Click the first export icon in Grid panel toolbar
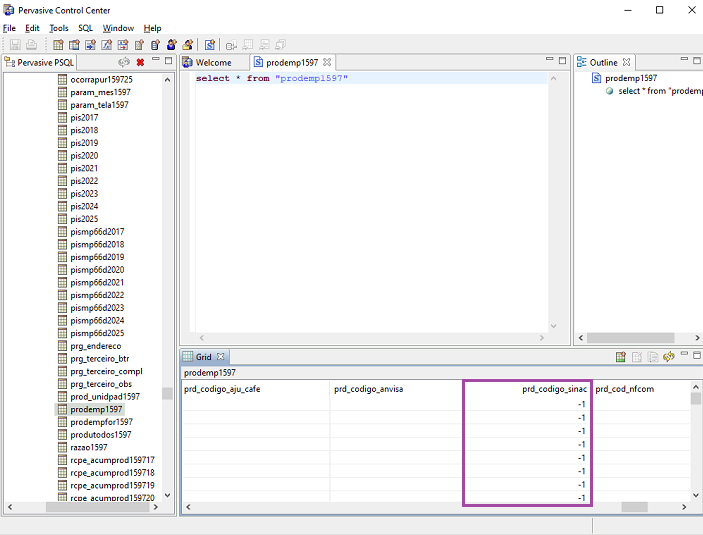 click(x=621, y=357)
